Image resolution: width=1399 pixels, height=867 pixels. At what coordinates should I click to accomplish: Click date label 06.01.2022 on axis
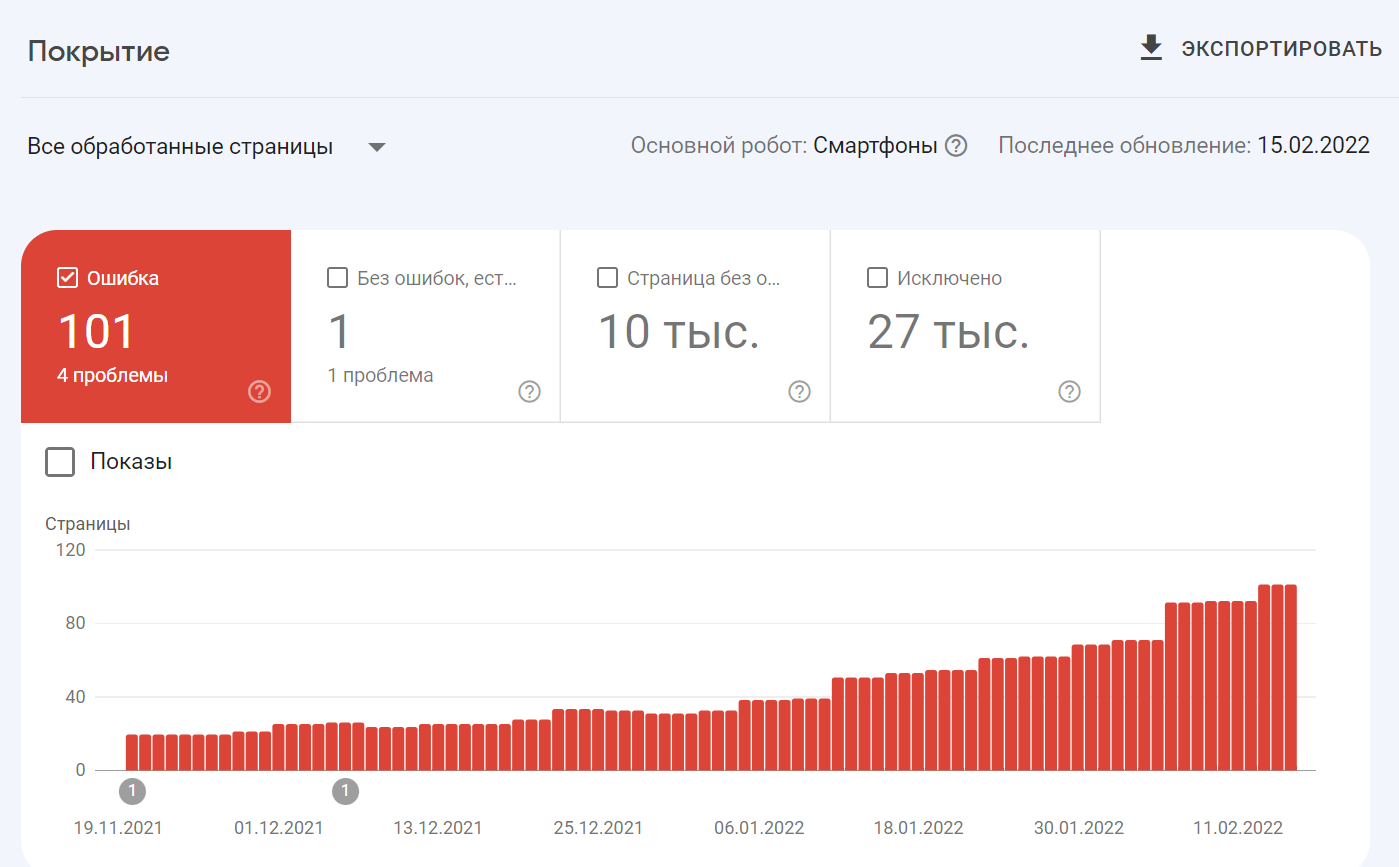pos(759,828)
